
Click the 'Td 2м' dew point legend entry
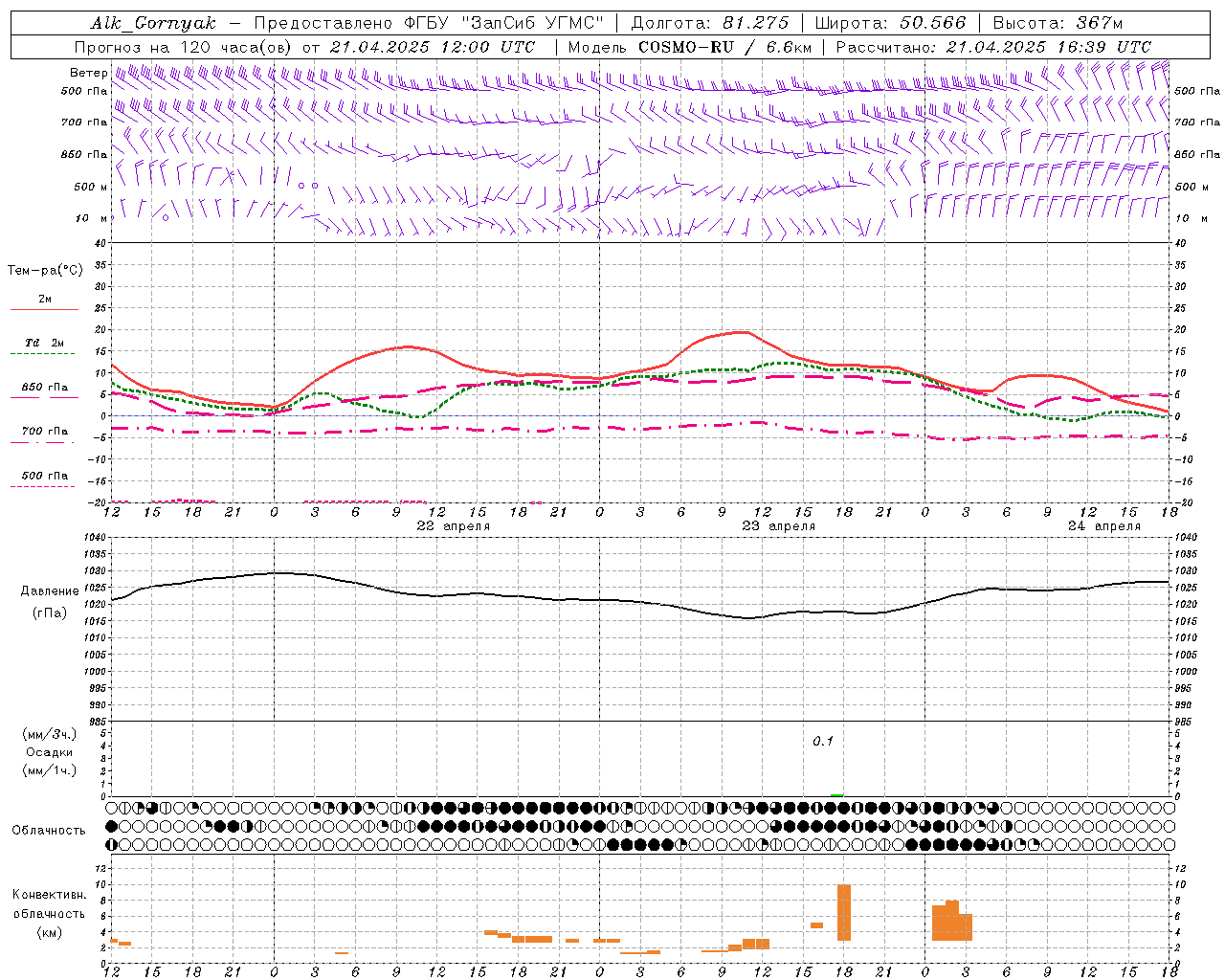coord(44,343)
